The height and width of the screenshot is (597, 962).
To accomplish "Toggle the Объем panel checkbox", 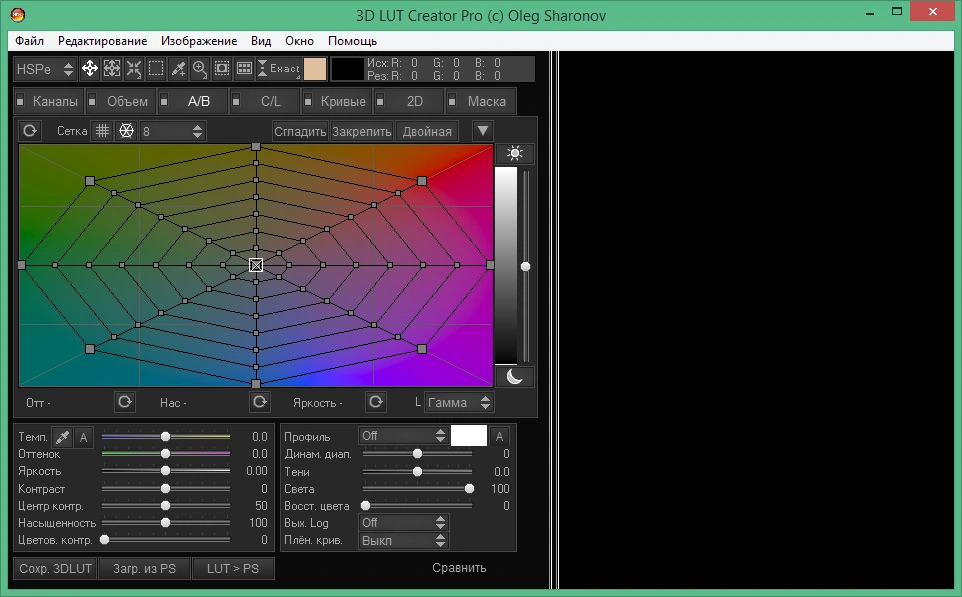I will tap(92, 101).
